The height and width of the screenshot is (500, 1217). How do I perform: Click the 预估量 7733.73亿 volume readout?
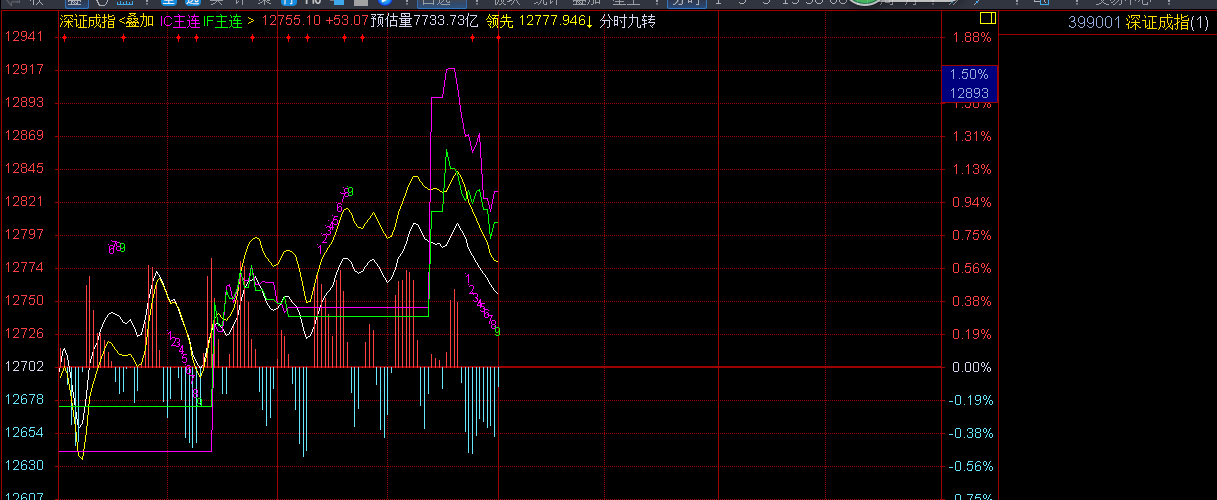424,21
